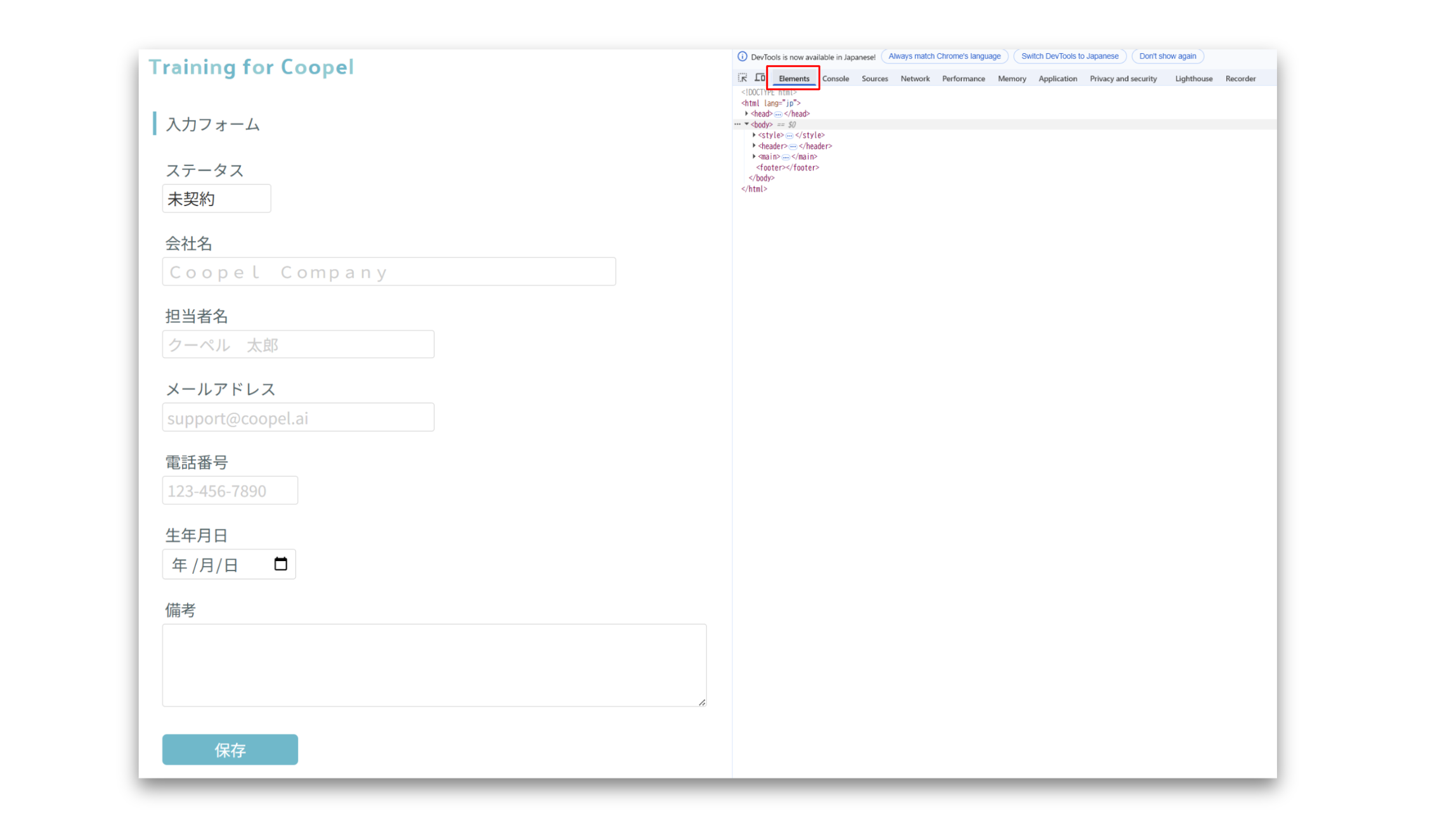The height and width of the screenshot is (840, 1440).
Task: Click the 会社名 company name input
Action: pos(389,272)
